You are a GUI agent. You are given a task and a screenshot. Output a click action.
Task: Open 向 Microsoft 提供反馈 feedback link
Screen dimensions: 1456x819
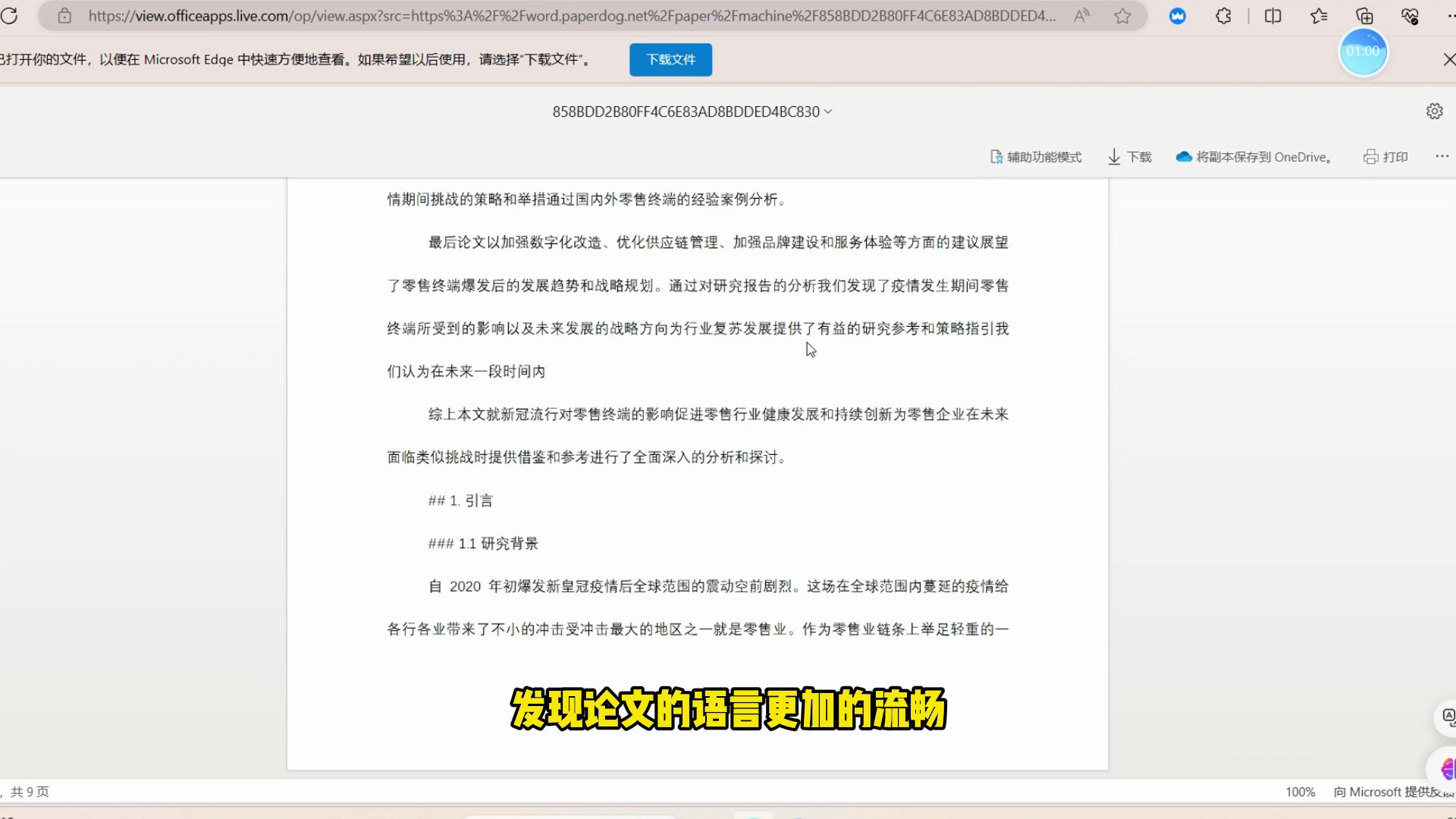[x=1394, y=792]
